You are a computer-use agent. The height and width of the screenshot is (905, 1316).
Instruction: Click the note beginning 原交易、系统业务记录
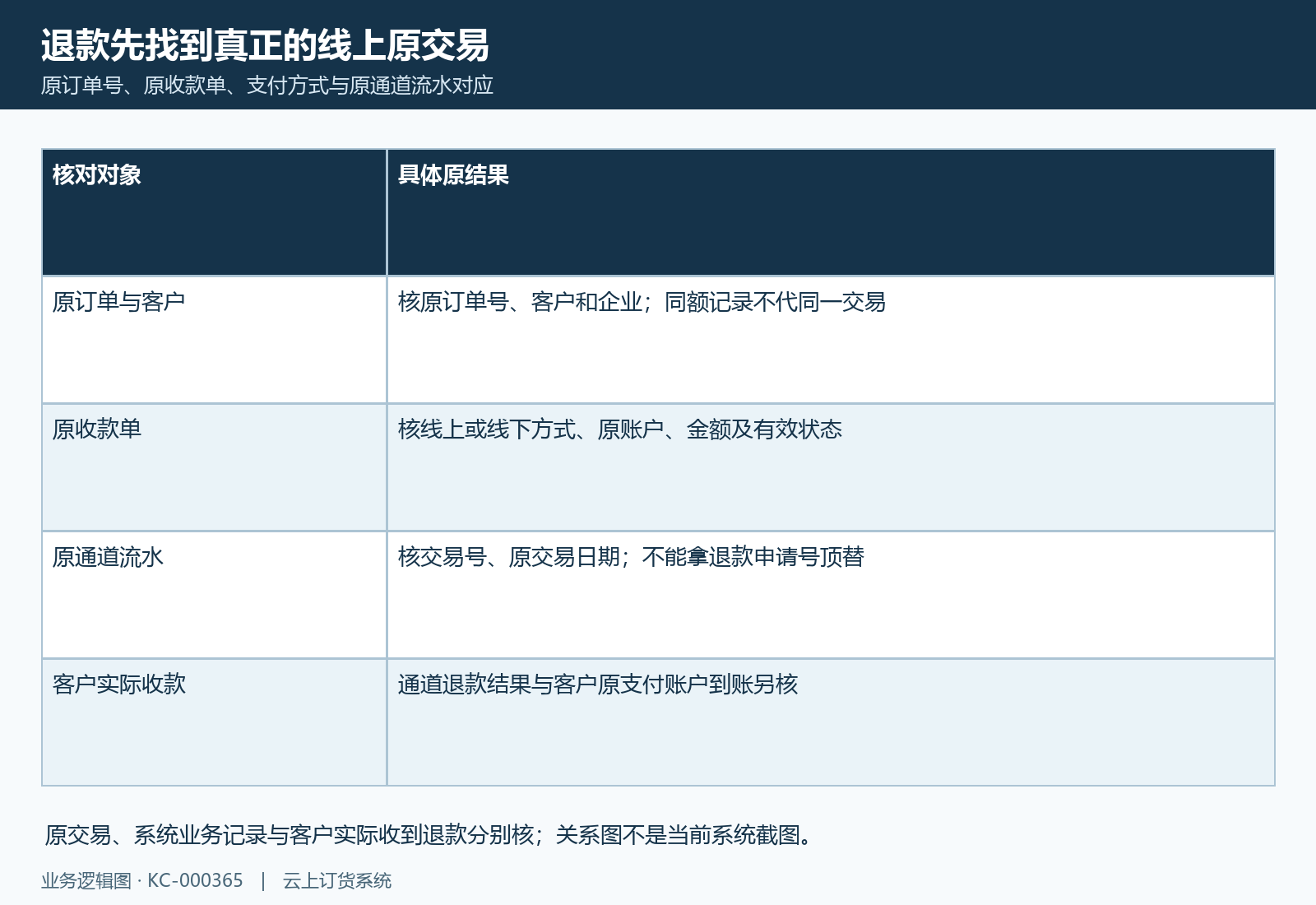click(x=430, y=835)
